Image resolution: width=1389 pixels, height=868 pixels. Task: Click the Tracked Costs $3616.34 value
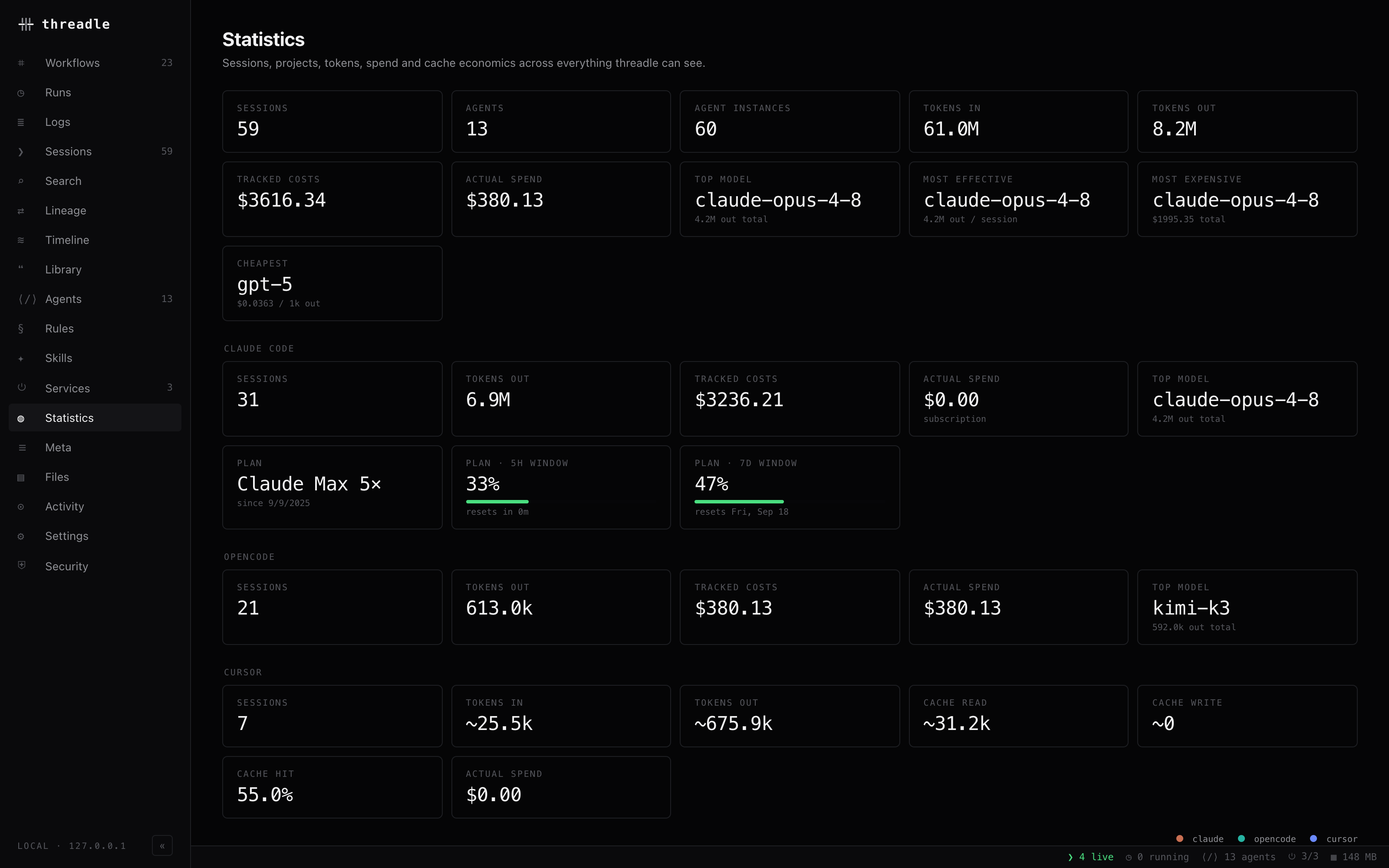[281, 201]
